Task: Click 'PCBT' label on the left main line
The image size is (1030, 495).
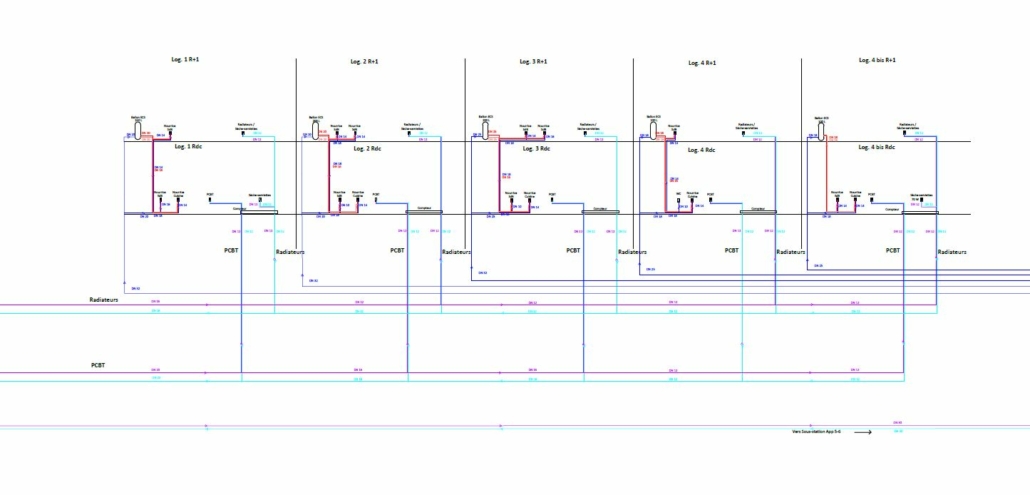Action: (x=98, y=364)
